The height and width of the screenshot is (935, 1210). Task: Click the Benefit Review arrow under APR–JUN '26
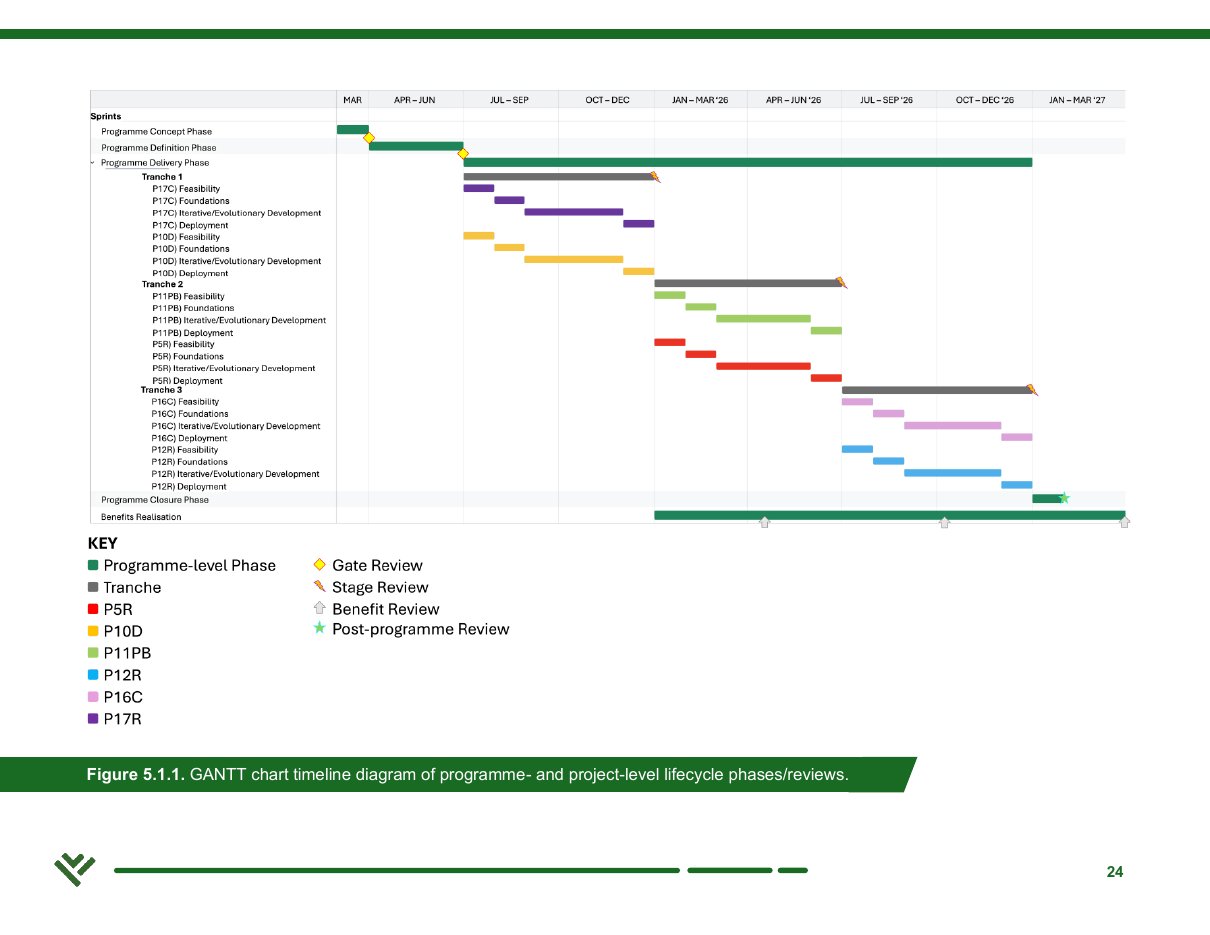765,522
